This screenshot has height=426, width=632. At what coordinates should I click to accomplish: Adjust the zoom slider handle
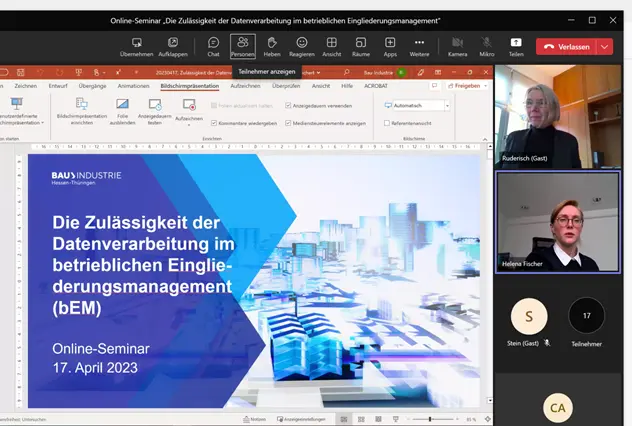coord(430,420)
